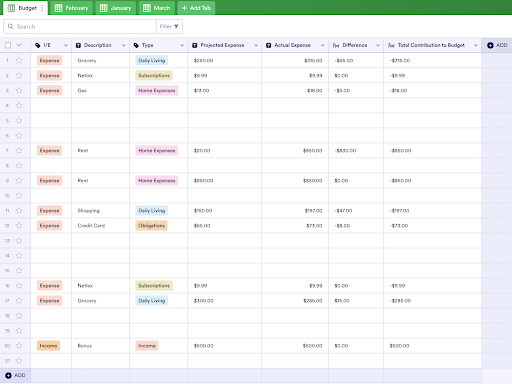The width and height of the screenshot is (512, 384).
Task: Star row 20 Bonus income entry
Action: (19, 346)
